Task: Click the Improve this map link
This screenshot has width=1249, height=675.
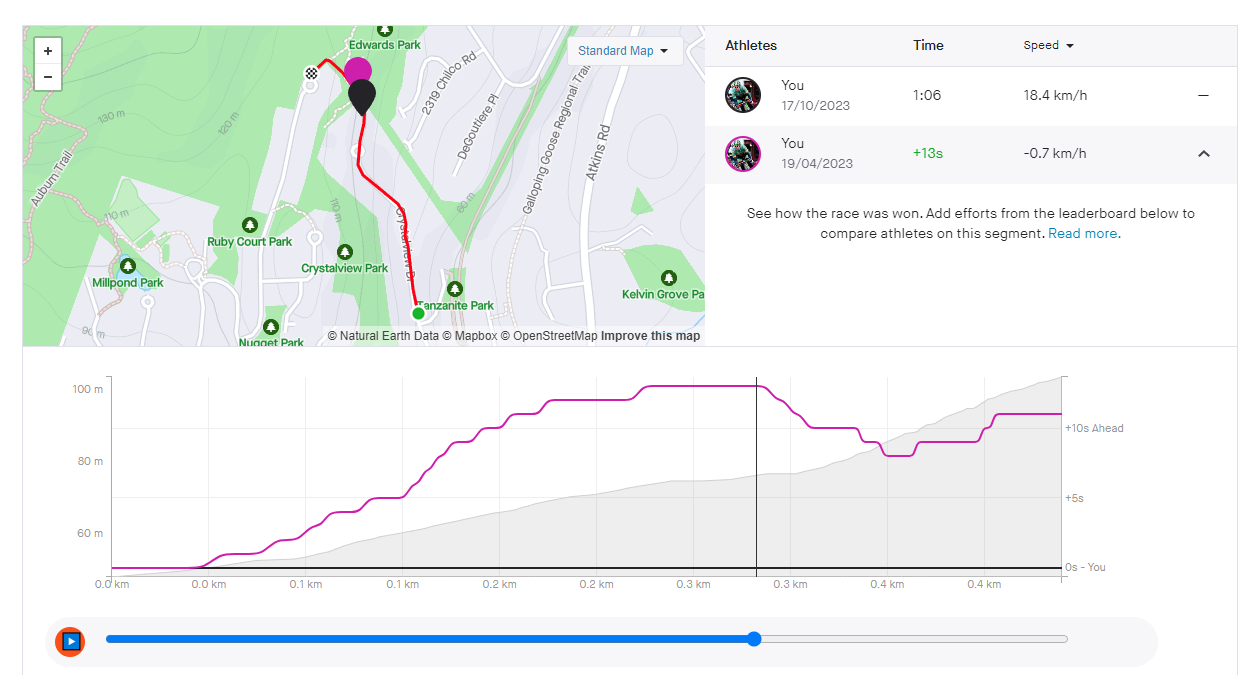Action: (x=650, y=336)
